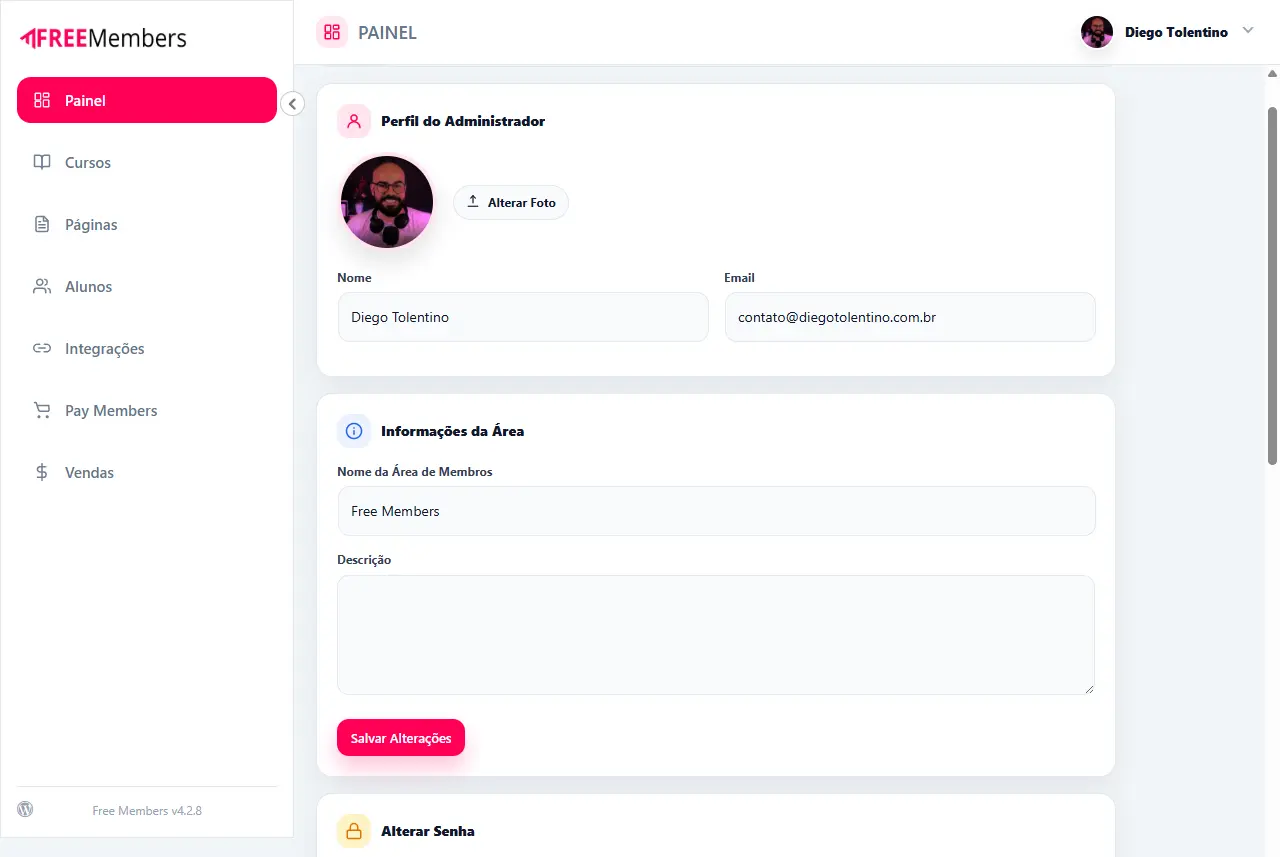
Task: Go to the Páginas section
Action: coord(91,225)
